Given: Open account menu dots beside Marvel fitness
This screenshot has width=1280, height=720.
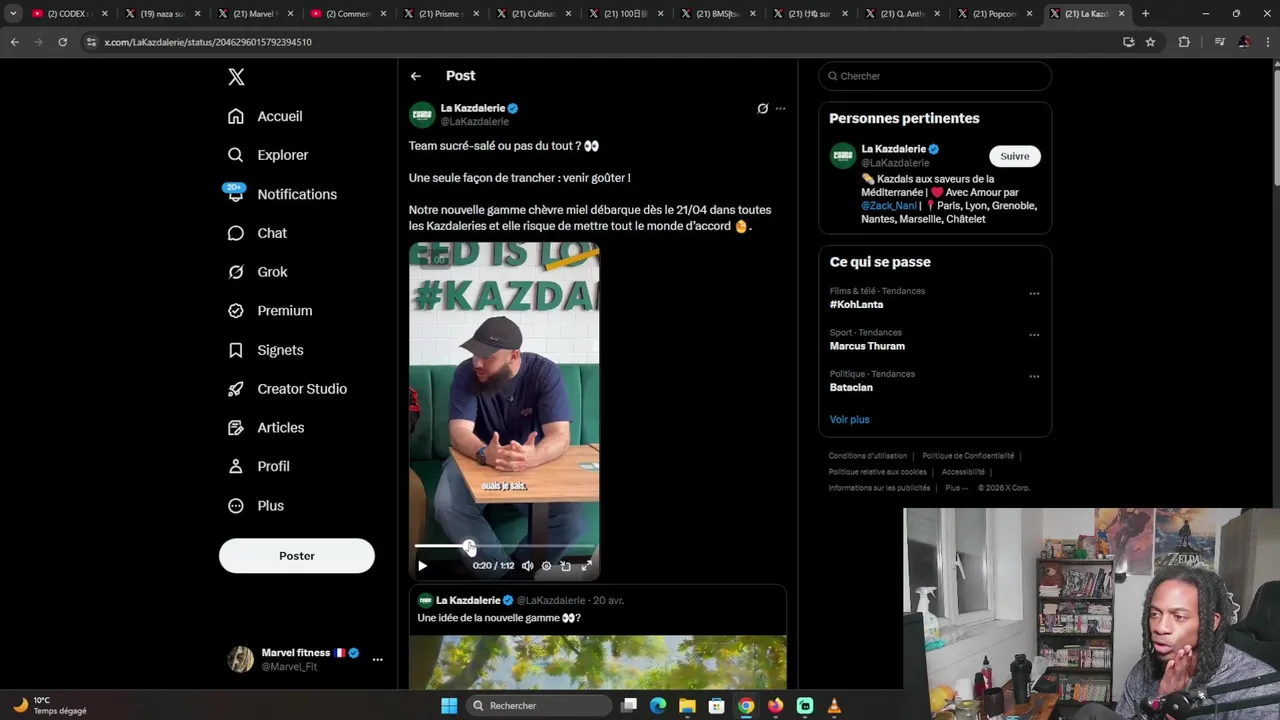Looking at the screenshot, I should click(x=377, y=659).
